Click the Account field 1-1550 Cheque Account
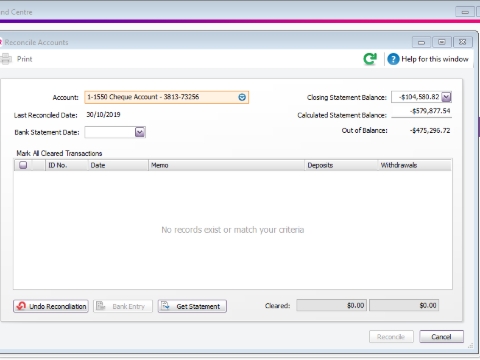 (166, 97)
